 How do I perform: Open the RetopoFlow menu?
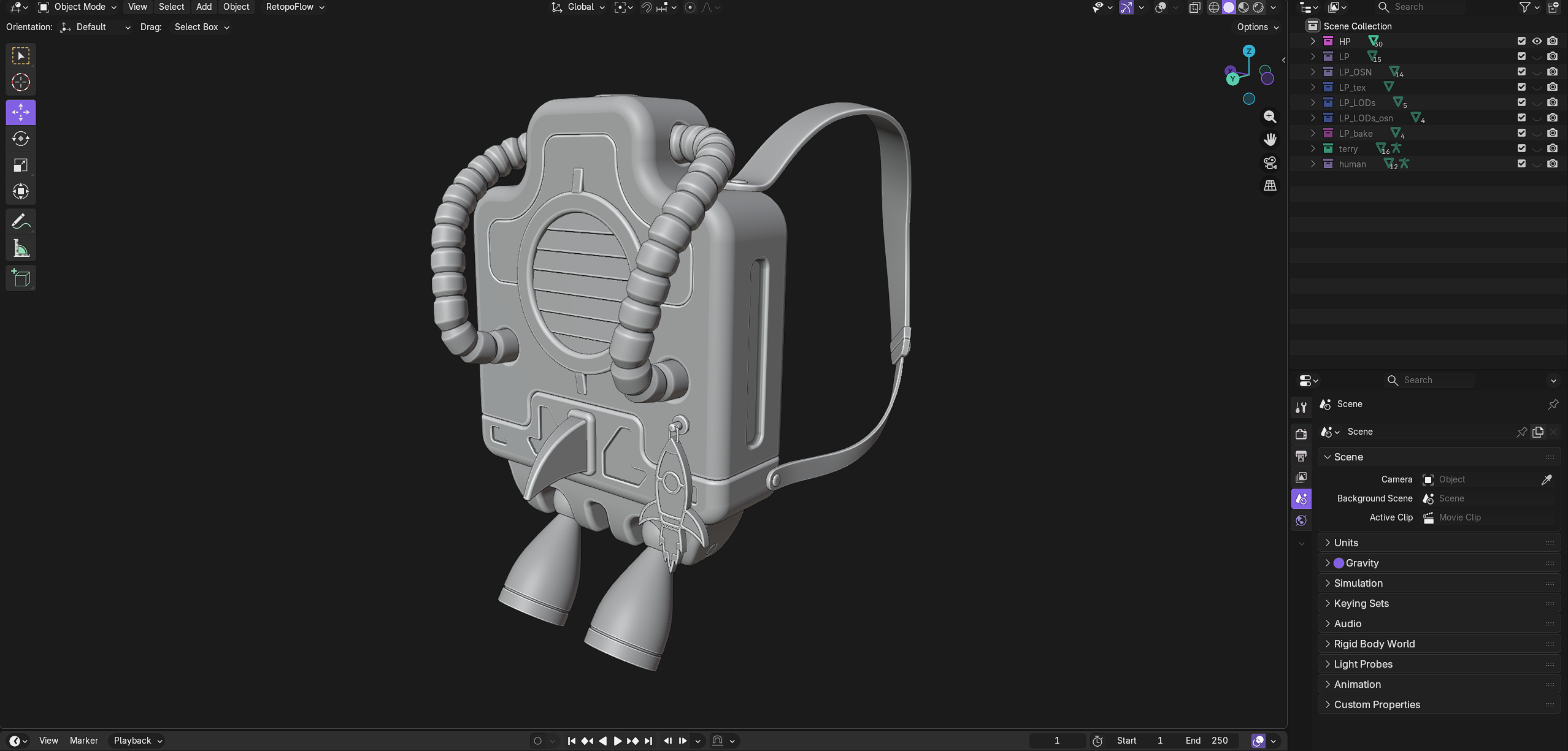click(x=294, y=7)
